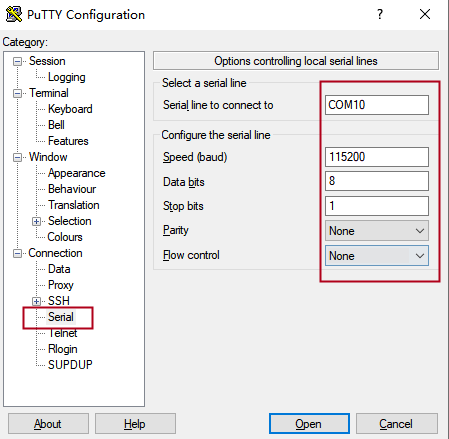
Task: Select the Telnet category item
Action: click(x=62, y=333)
